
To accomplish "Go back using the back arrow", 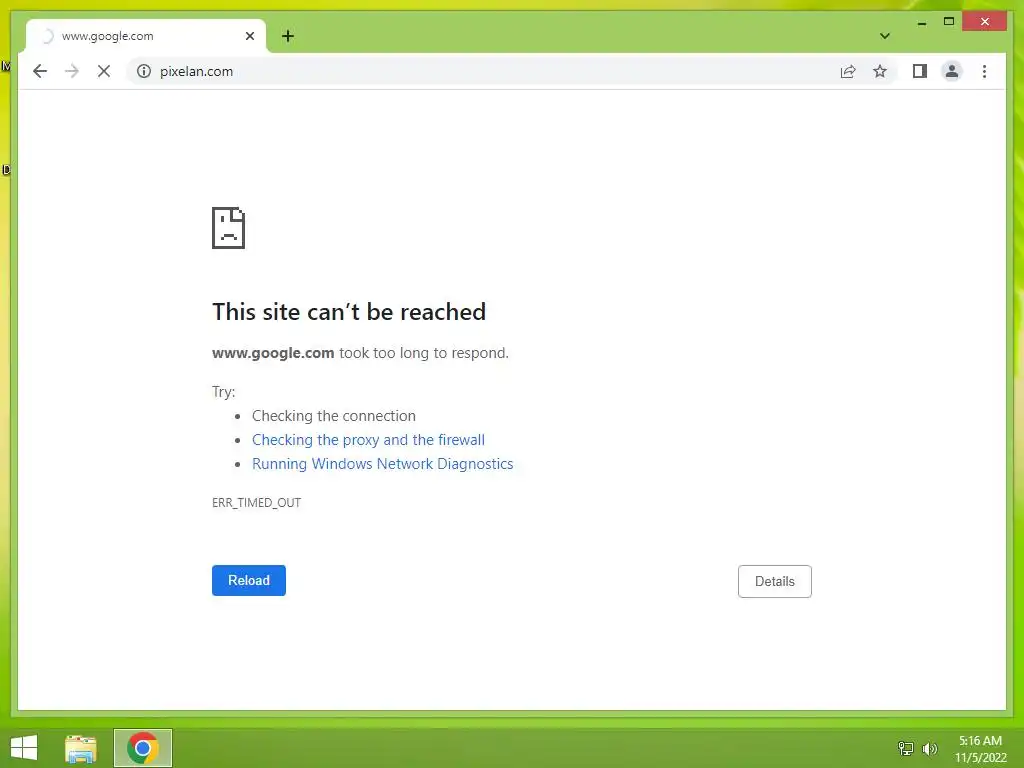I will point(40,71).
